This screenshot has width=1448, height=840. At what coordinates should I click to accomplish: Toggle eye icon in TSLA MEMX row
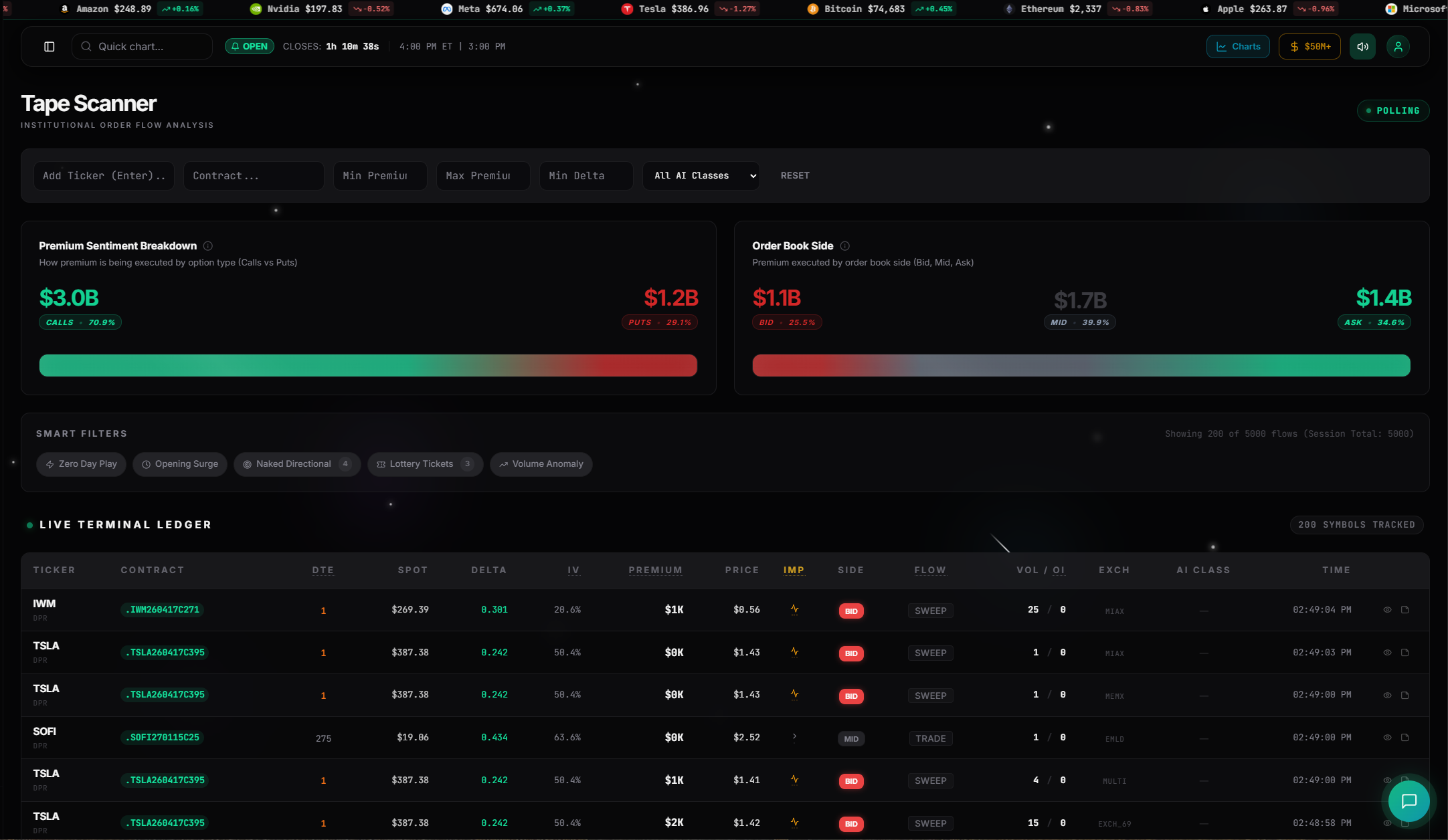pos(1387,695)
